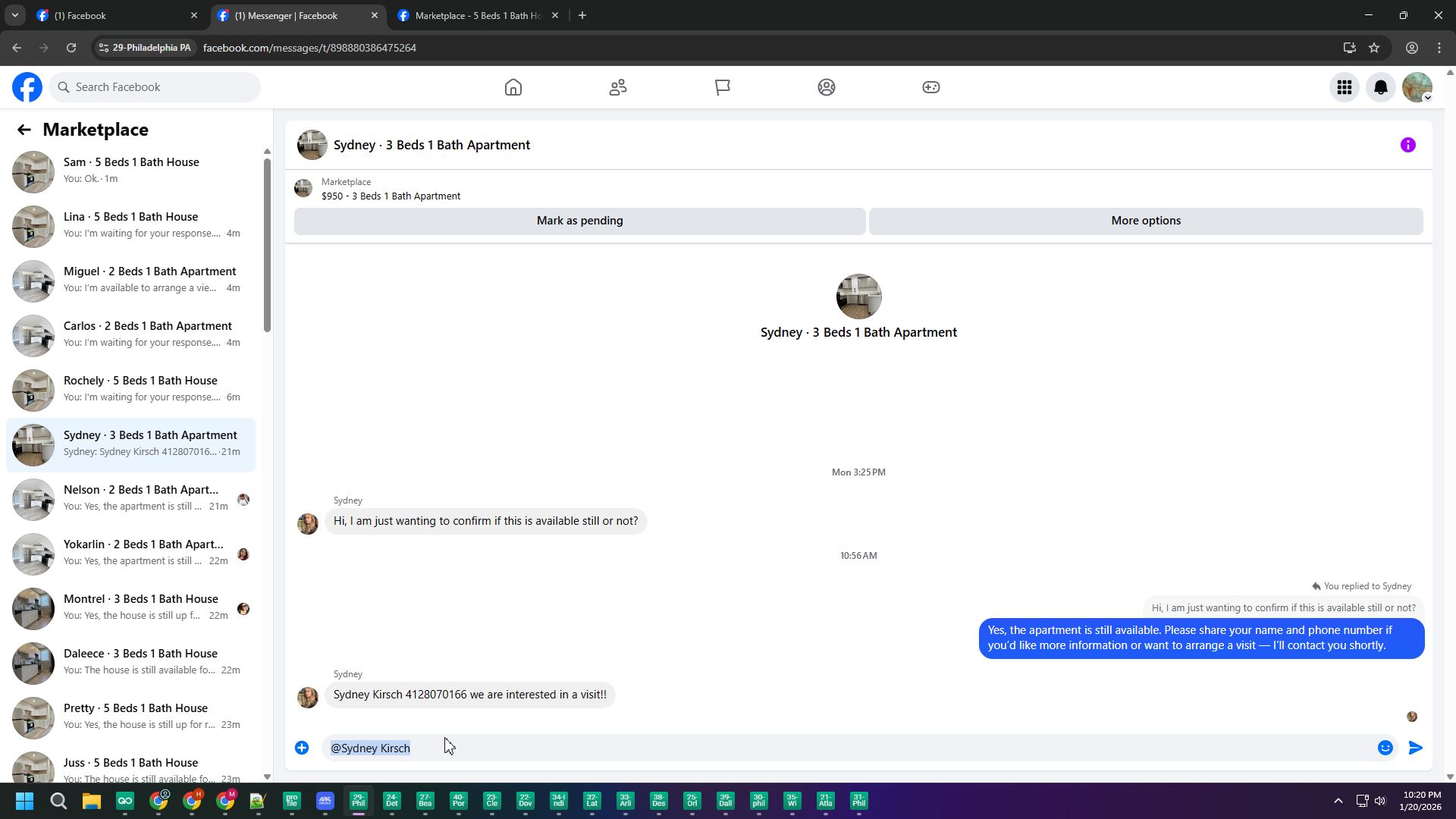Open chat with Nelson · 2 Beds 1 Bath Apartment
Viewport: 1456px width, 819px height.
[130, 499]
